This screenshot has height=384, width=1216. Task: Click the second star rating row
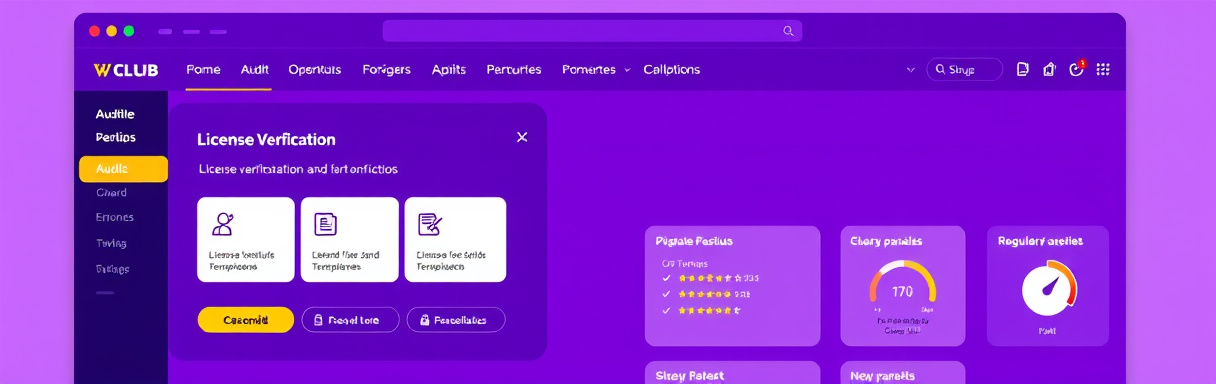[714, 294]
